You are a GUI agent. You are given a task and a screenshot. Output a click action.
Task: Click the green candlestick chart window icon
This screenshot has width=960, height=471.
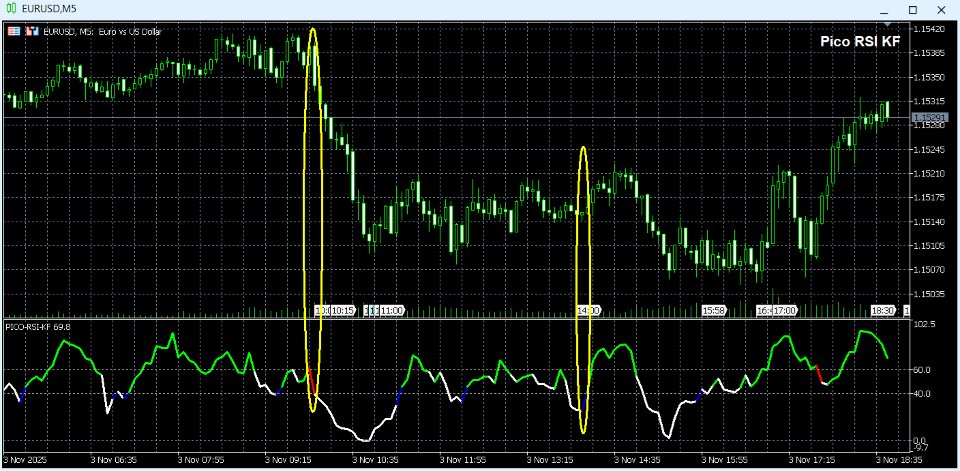pos(10,9)
